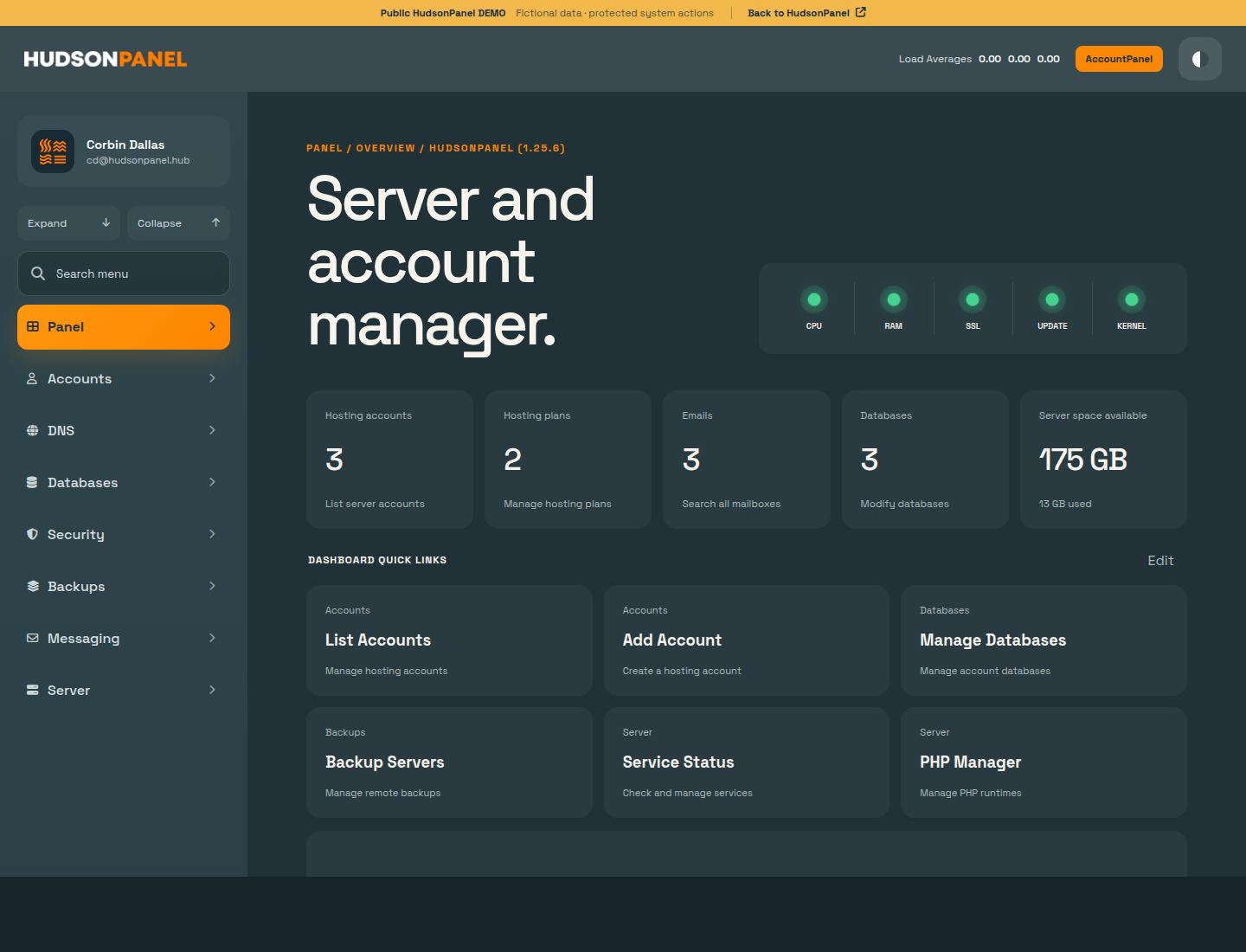Follow the Back to HudsonPanel link
The image size is (1246, 952).
806,13
